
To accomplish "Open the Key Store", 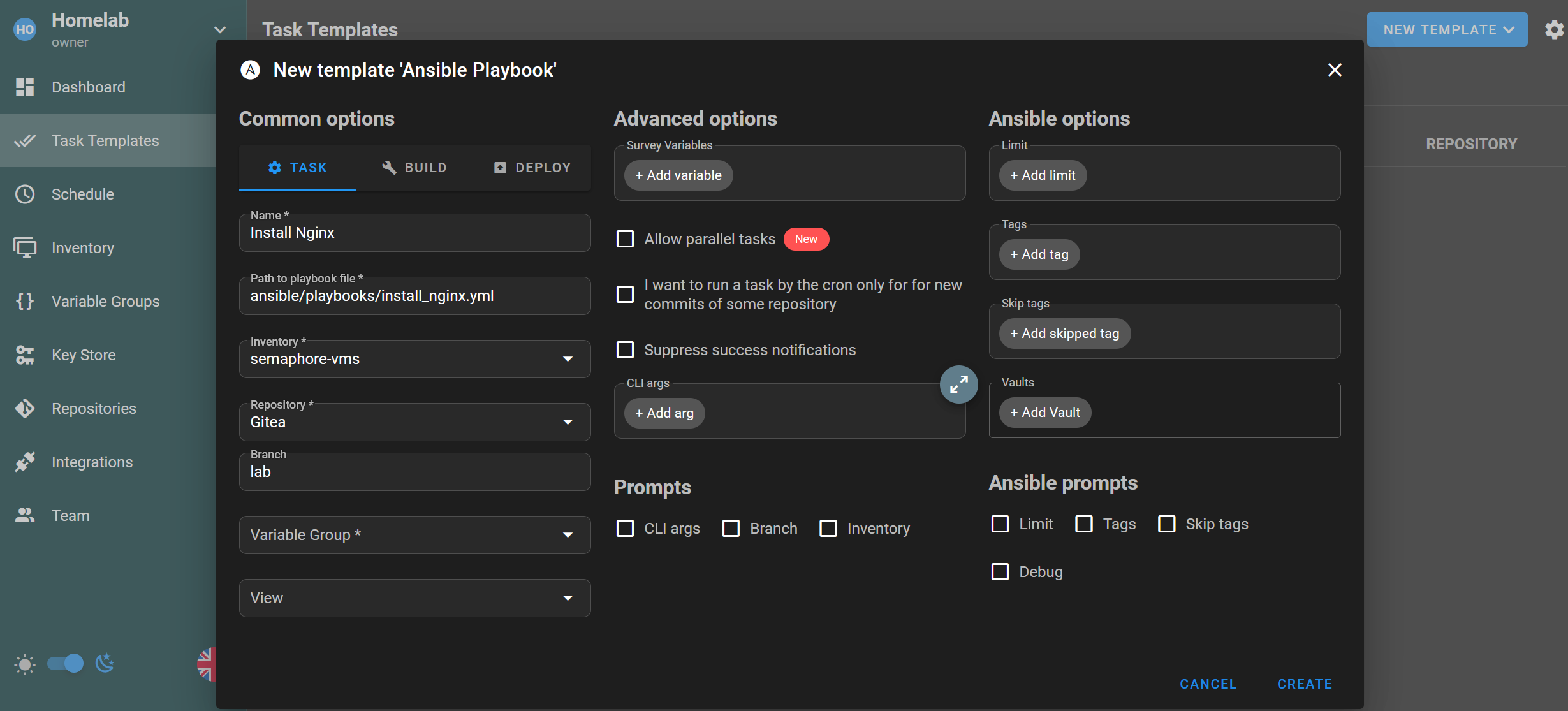I will click(84, 355).
